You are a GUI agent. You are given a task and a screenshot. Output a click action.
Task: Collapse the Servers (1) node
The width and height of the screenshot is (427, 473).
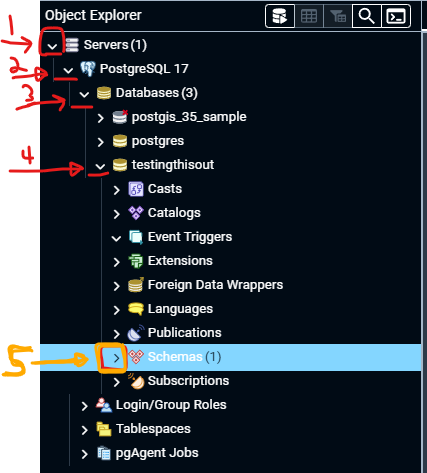click(52, 46)
